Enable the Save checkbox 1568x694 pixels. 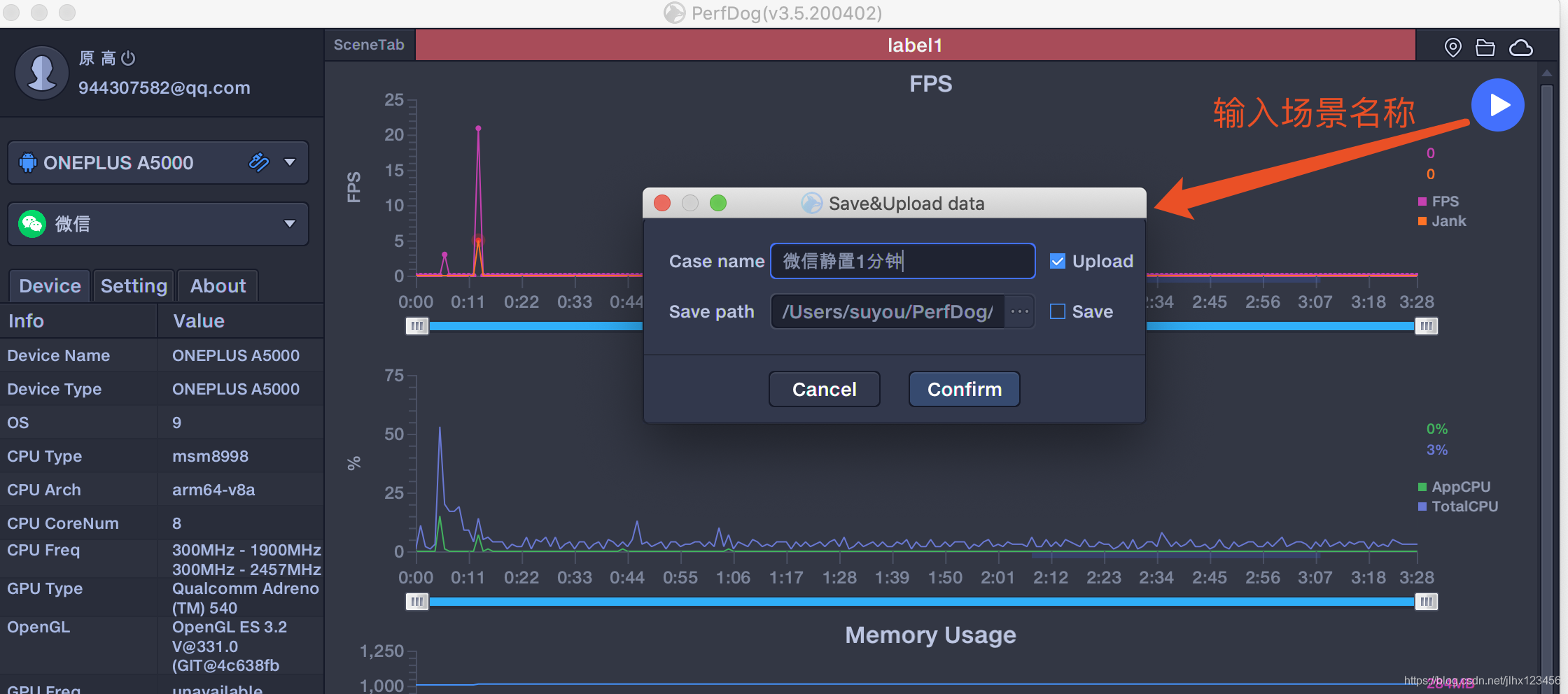pos(1058,311)
